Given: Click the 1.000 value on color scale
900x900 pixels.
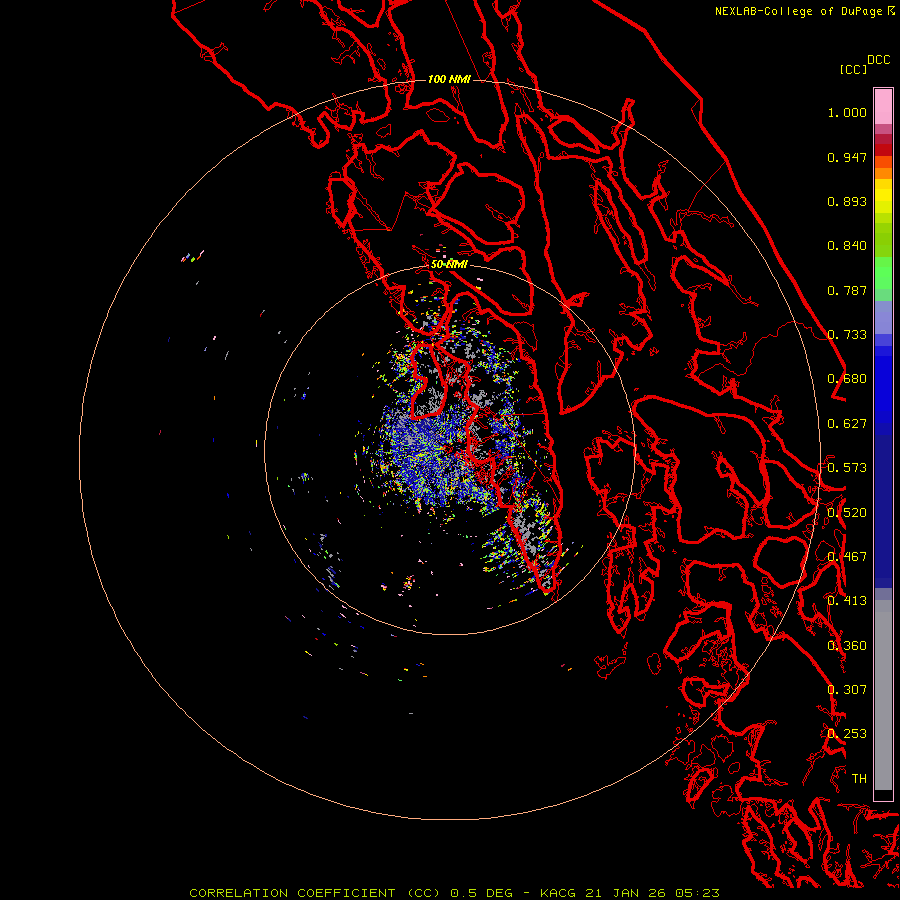Looking at the screenshot, I should pyautogui.click(x=847, y=112).
